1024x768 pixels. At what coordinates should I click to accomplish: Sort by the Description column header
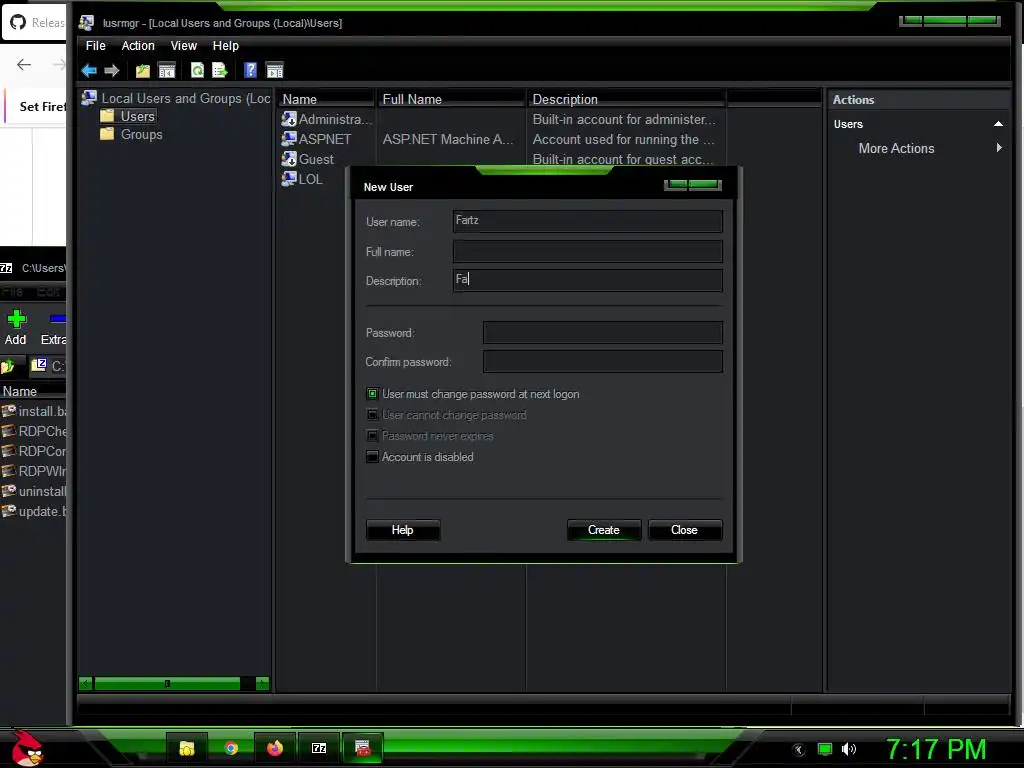click(x=626, y=99)
